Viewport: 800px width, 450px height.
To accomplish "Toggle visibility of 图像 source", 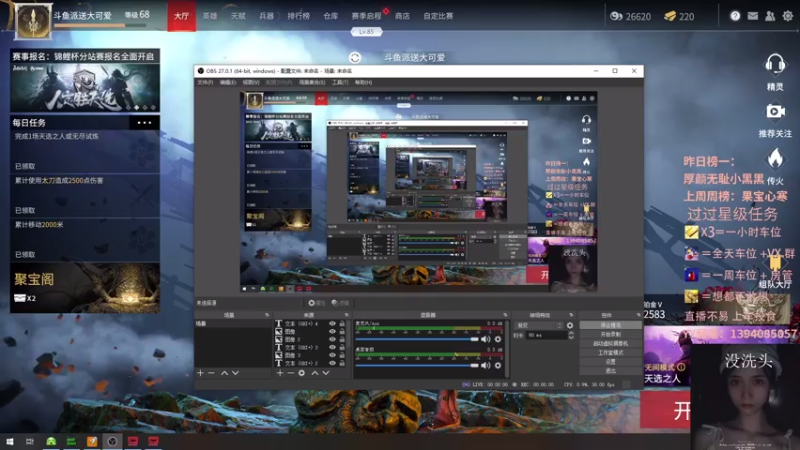I will (333, 332).
